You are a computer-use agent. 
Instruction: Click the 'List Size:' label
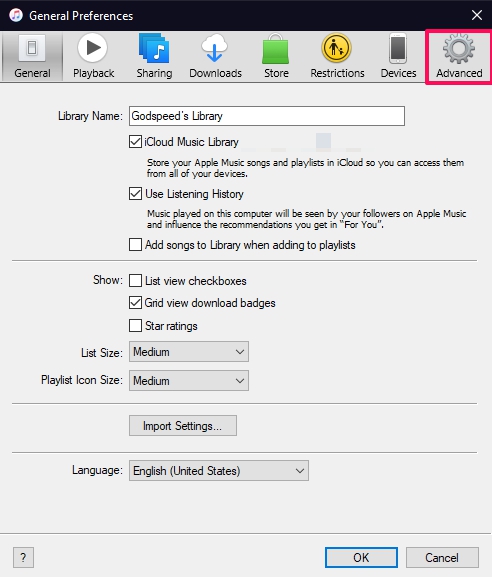pyautogui.click(x=102, y=353)
